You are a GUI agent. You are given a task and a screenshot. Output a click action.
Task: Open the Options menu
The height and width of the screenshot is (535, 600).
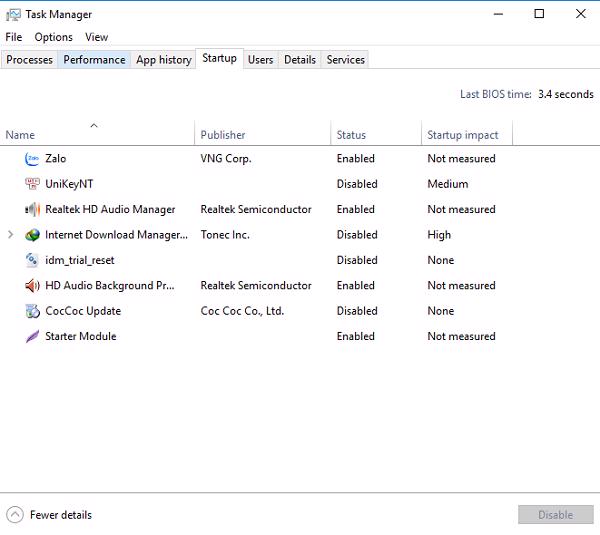tap(54, 37)
